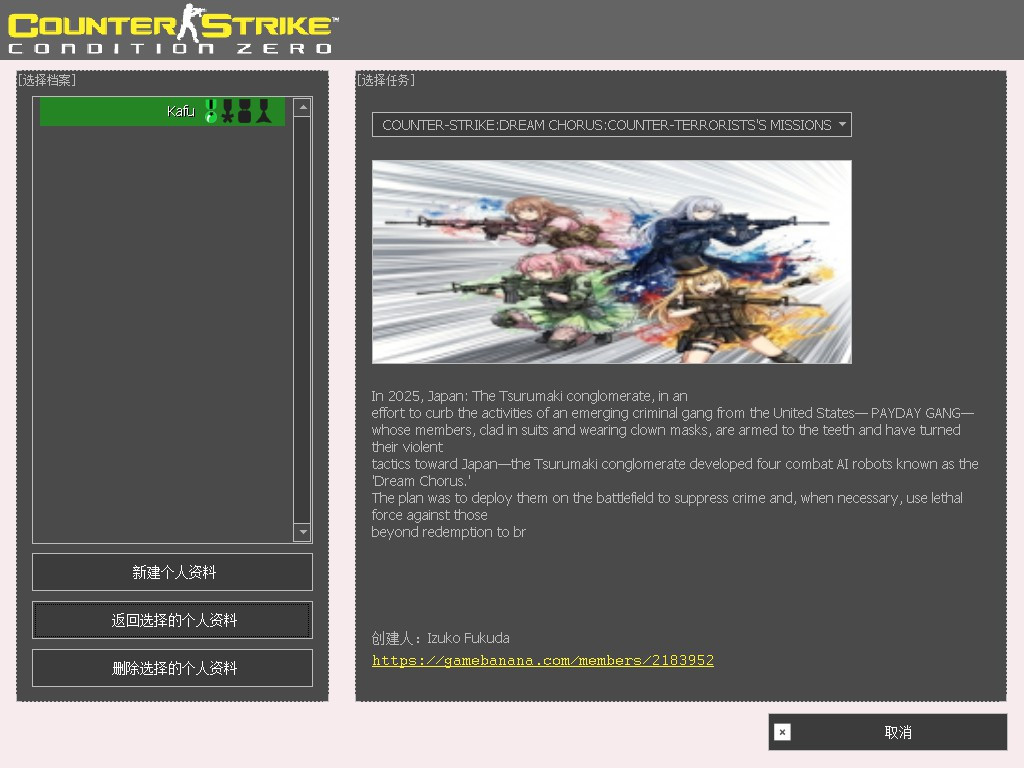Screen dimensions: 1024x768
Task: Click the Dream Chorus anime girls artwork
Action: click(x=611, y=262)
